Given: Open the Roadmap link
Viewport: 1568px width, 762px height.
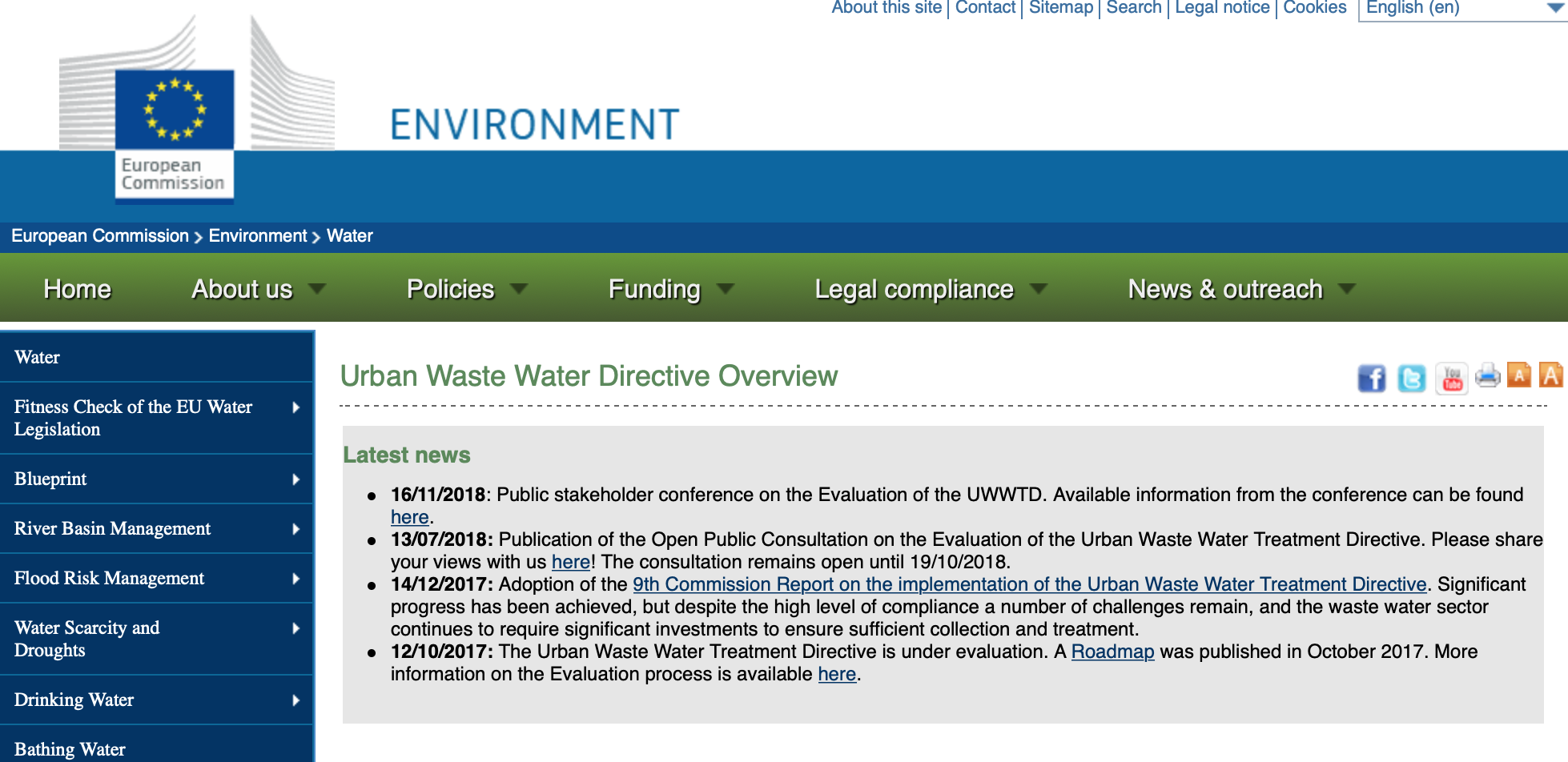Looking at the screenshot, I should coord(1113,652).
